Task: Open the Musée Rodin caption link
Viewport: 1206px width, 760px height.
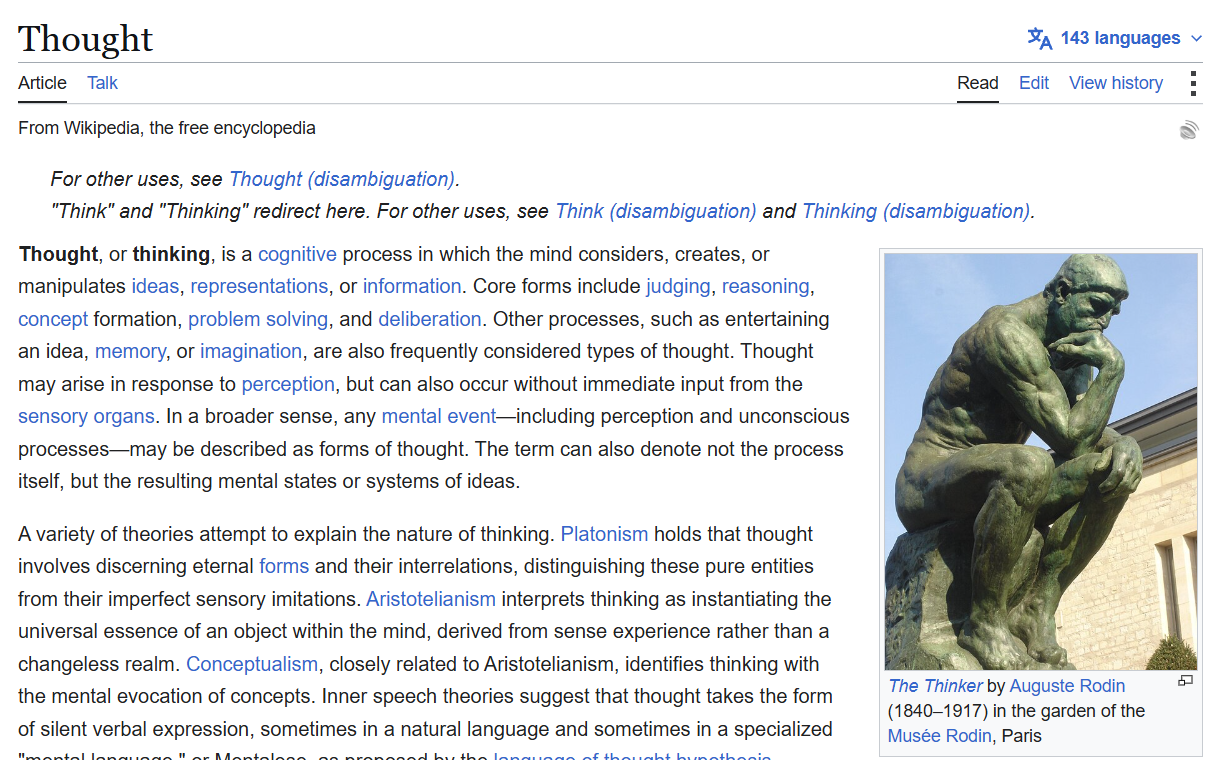Action: point(940,736)
